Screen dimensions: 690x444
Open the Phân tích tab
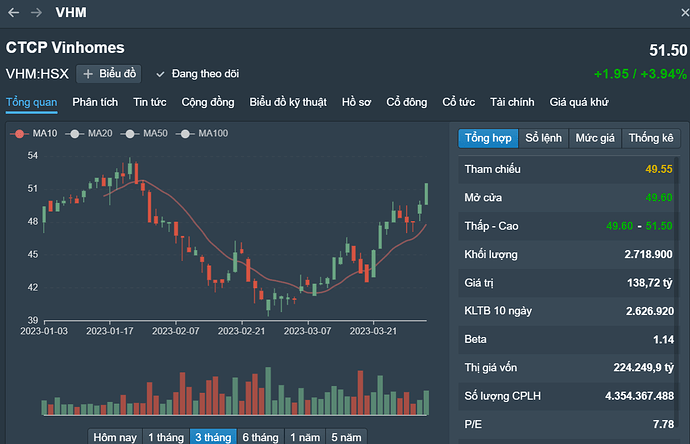[x=95, y=102]
